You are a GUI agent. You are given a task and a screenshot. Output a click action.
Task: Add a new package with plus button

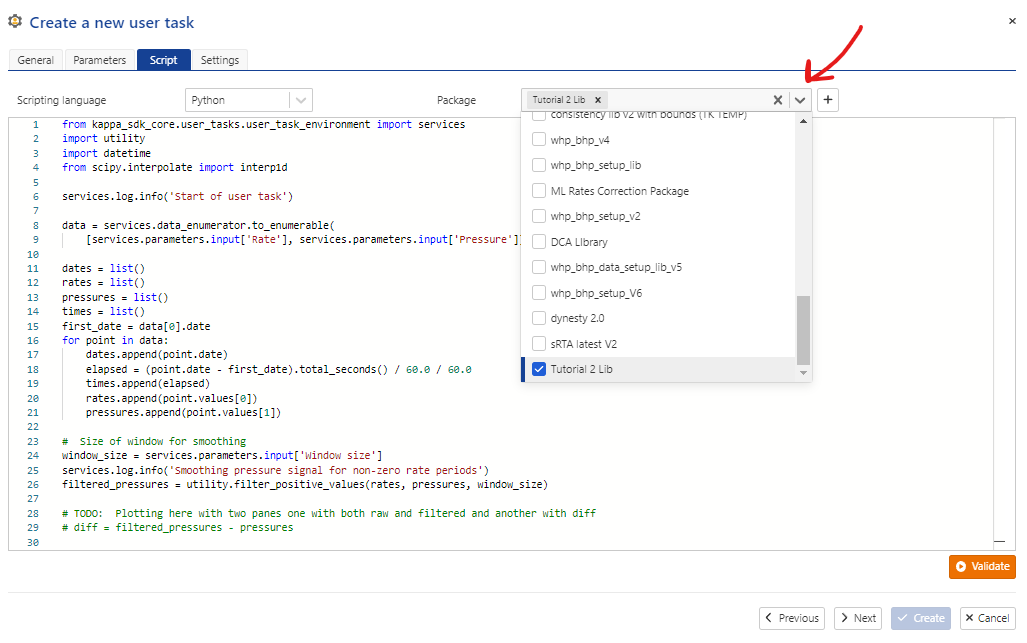tap(828, 100)
